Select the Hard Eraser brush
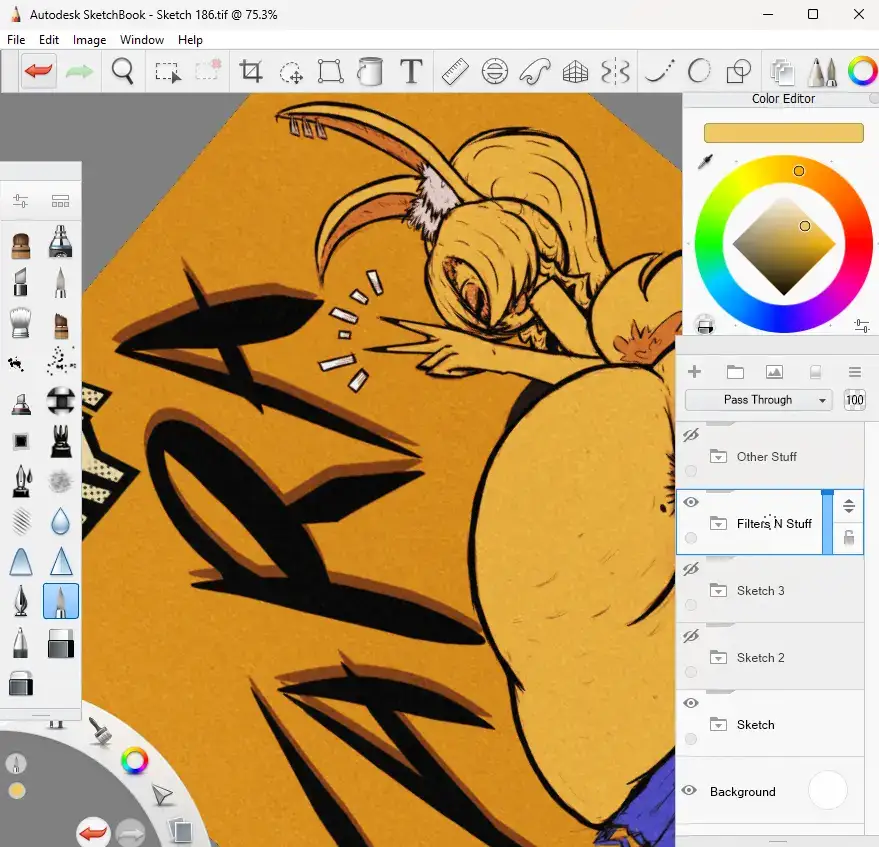 click(61, 643)
